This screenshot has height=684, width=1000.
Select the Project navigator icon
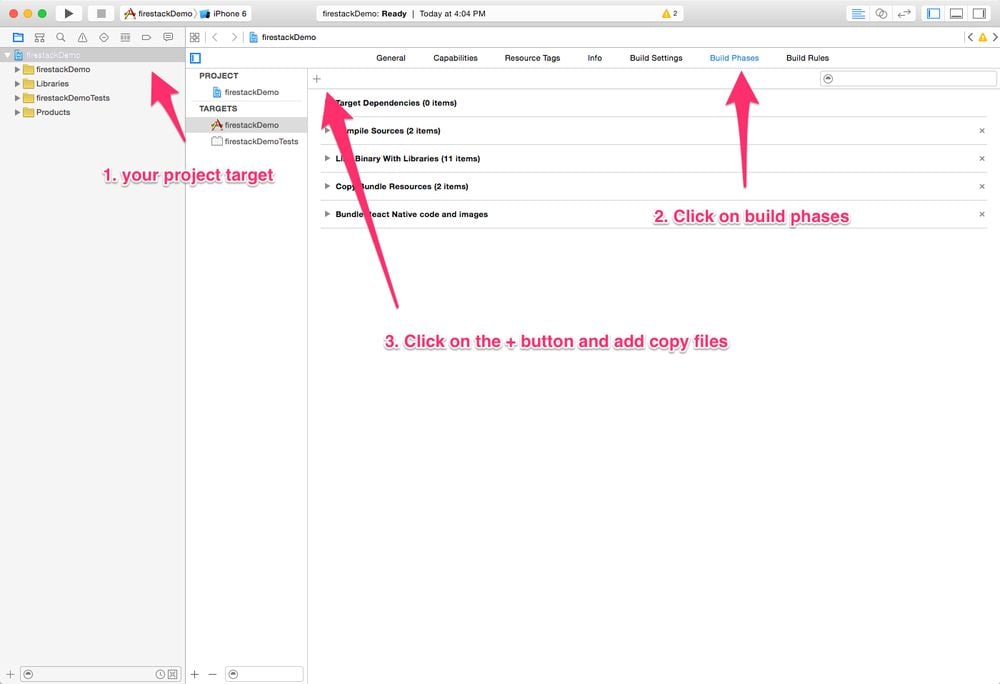click(x=18, y=38)
